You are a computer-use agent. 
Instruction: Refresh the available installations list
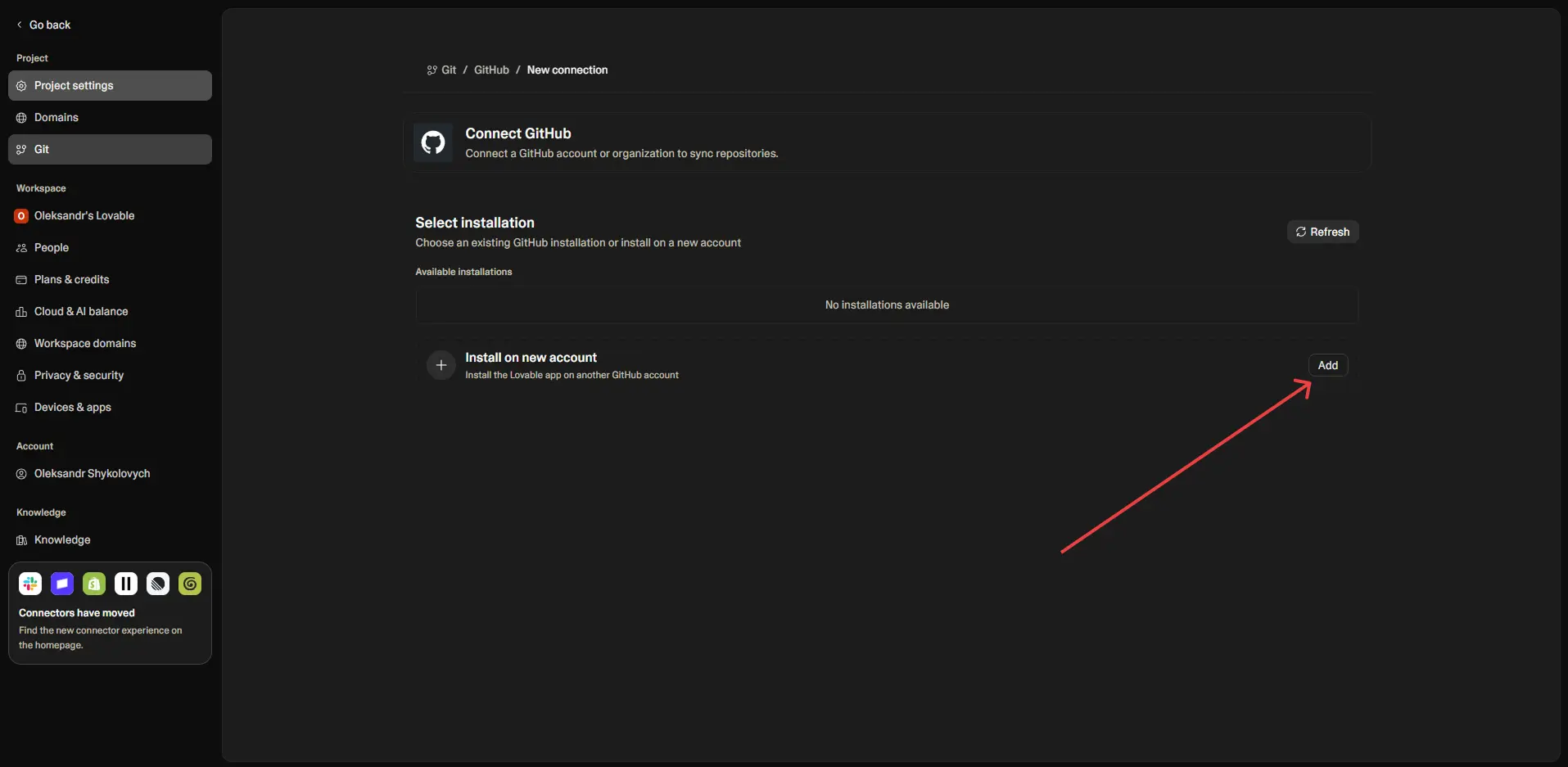[x=1322, y=232]
